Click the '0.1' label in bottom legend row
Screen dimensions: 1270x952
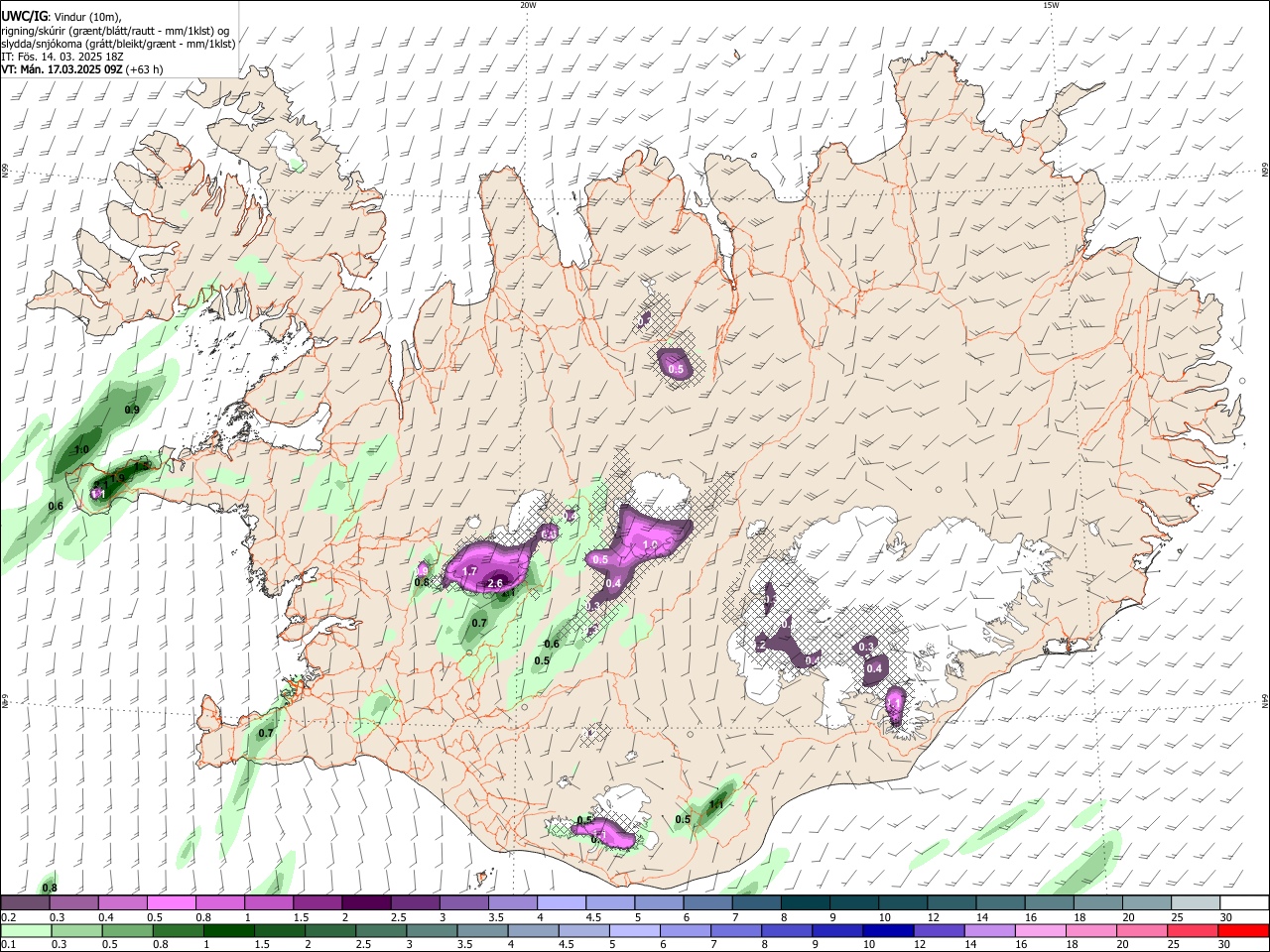(x=8, y=945)
